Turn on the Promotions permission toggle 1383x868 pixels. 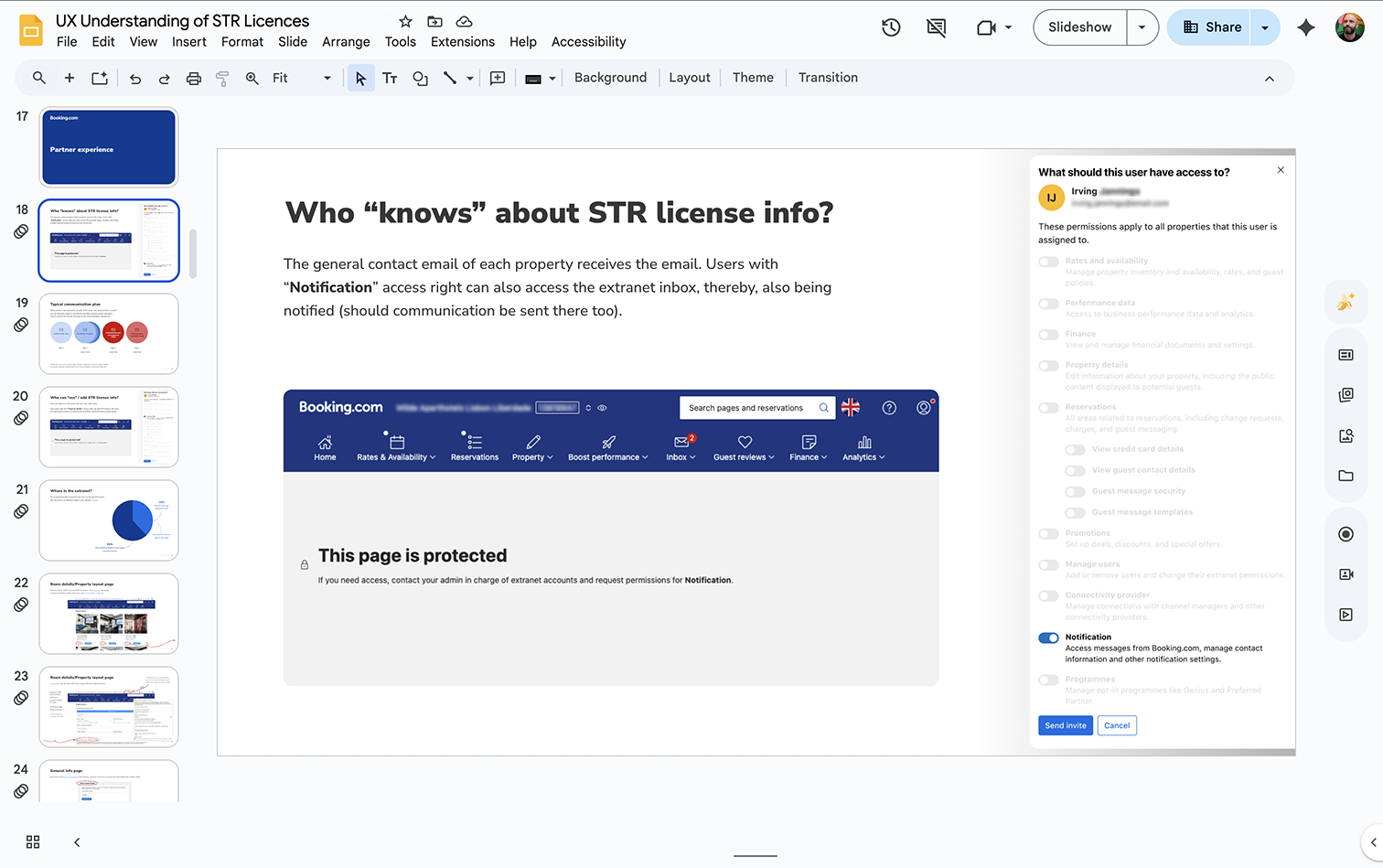pos(1048,533)
